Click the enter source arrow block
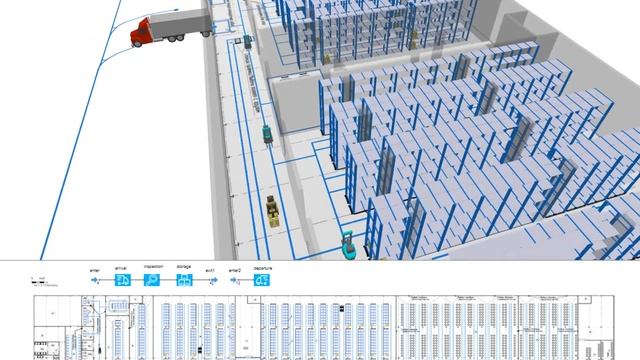 click(x=95, y=280)
